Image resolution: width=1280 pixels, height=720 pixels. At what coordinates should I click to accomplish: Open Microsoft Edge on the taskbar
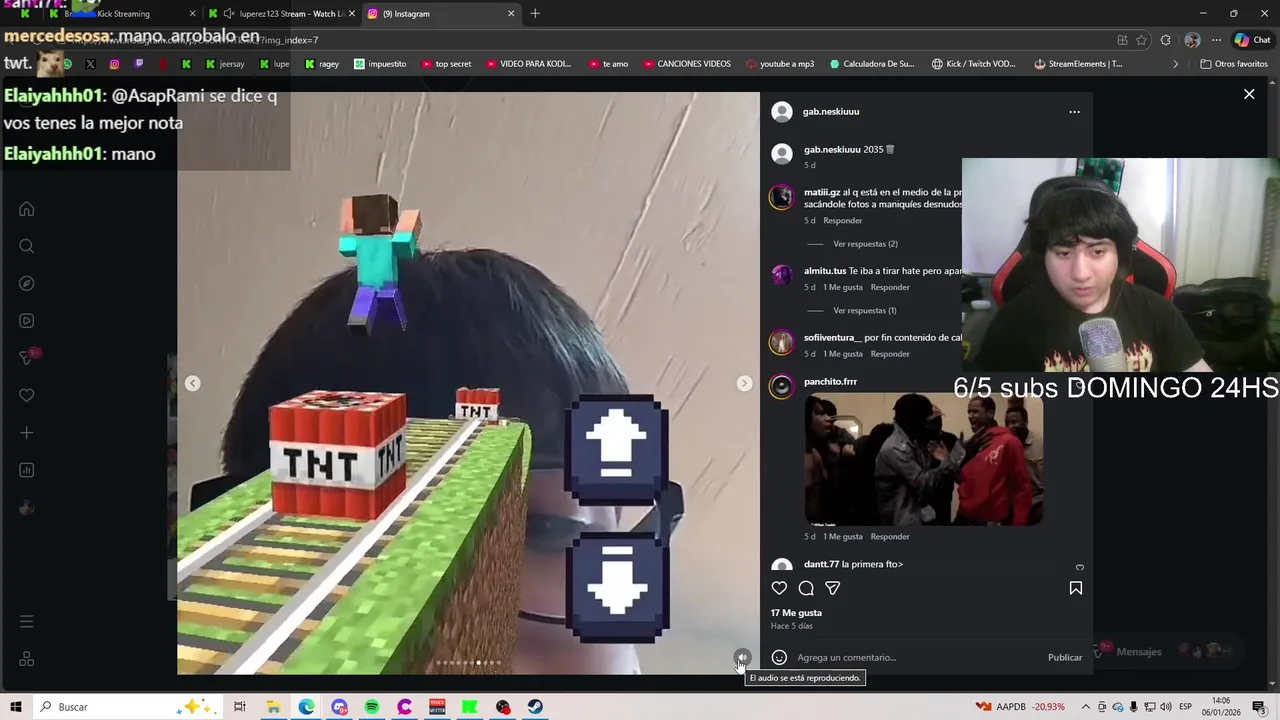[306, 707]
